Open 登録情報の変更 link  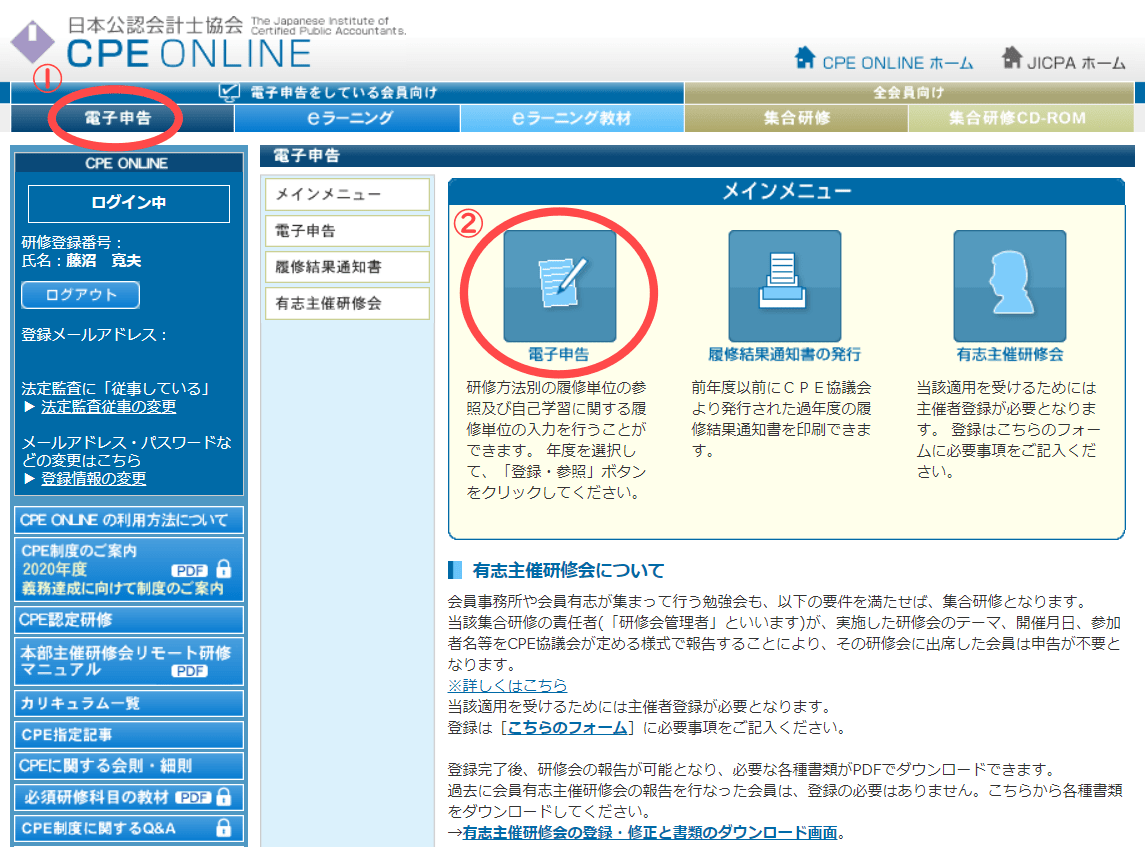pyautogui.click(x=93, y=478)
